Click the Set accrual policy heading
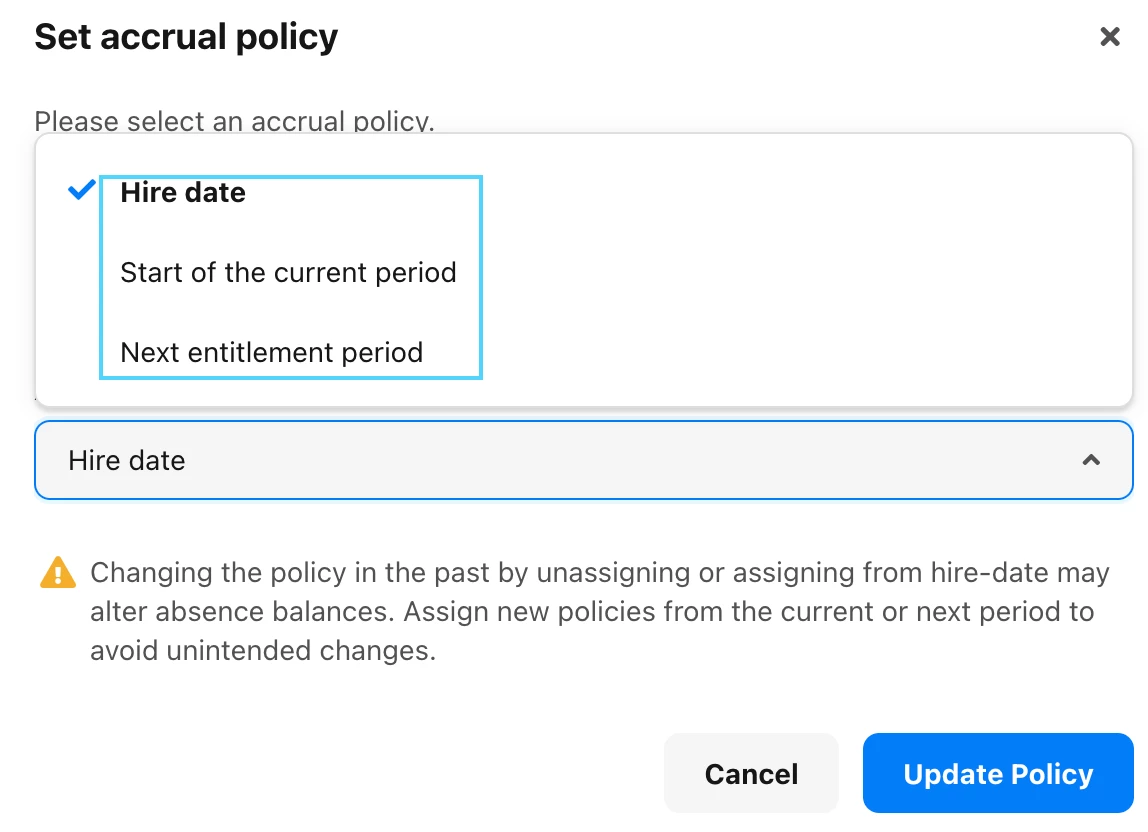Viewport: 1148px width, 832px height. [186, 37]
